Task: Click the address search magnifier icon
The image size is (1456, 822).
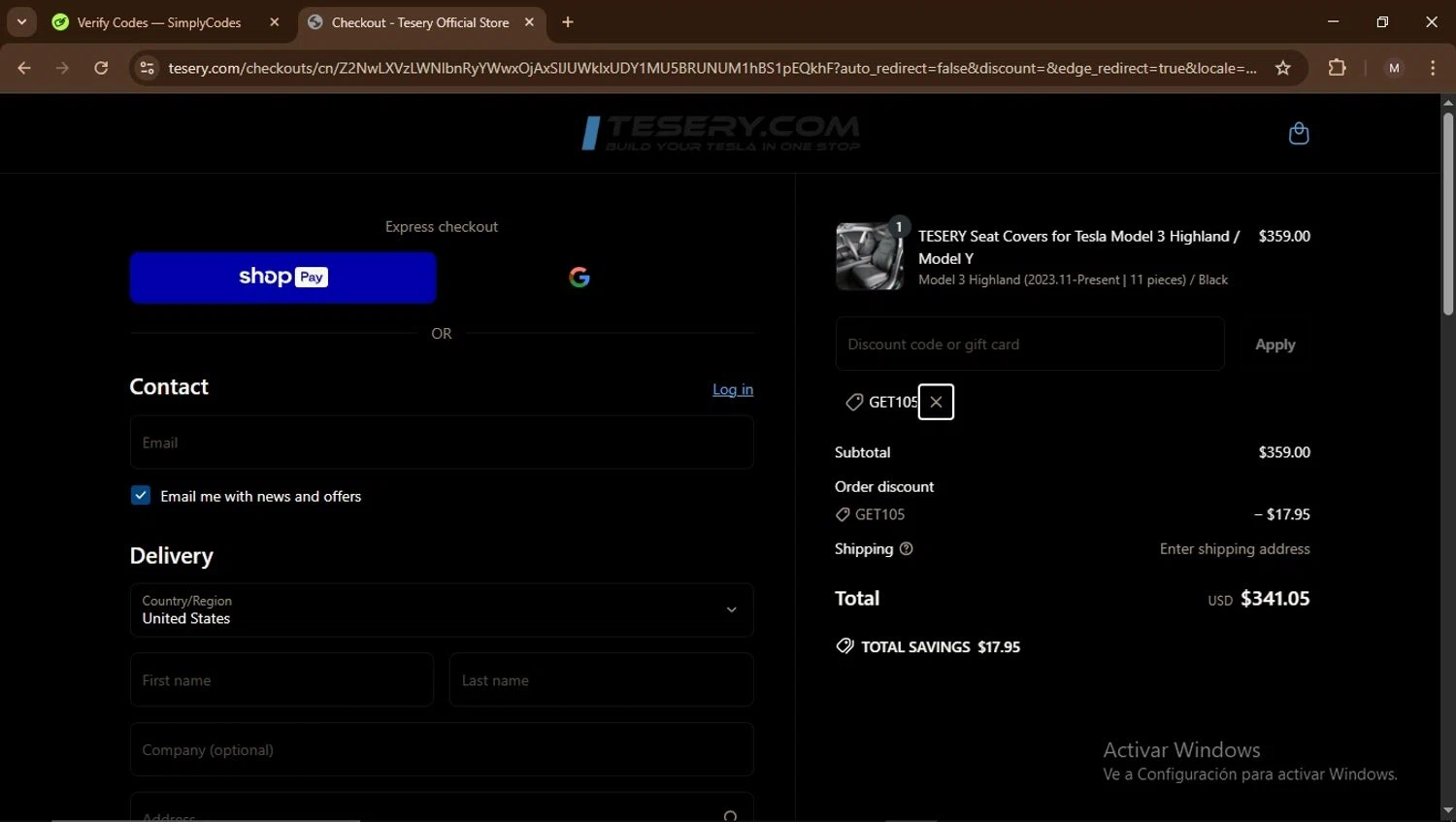Action: pos(730,815)
